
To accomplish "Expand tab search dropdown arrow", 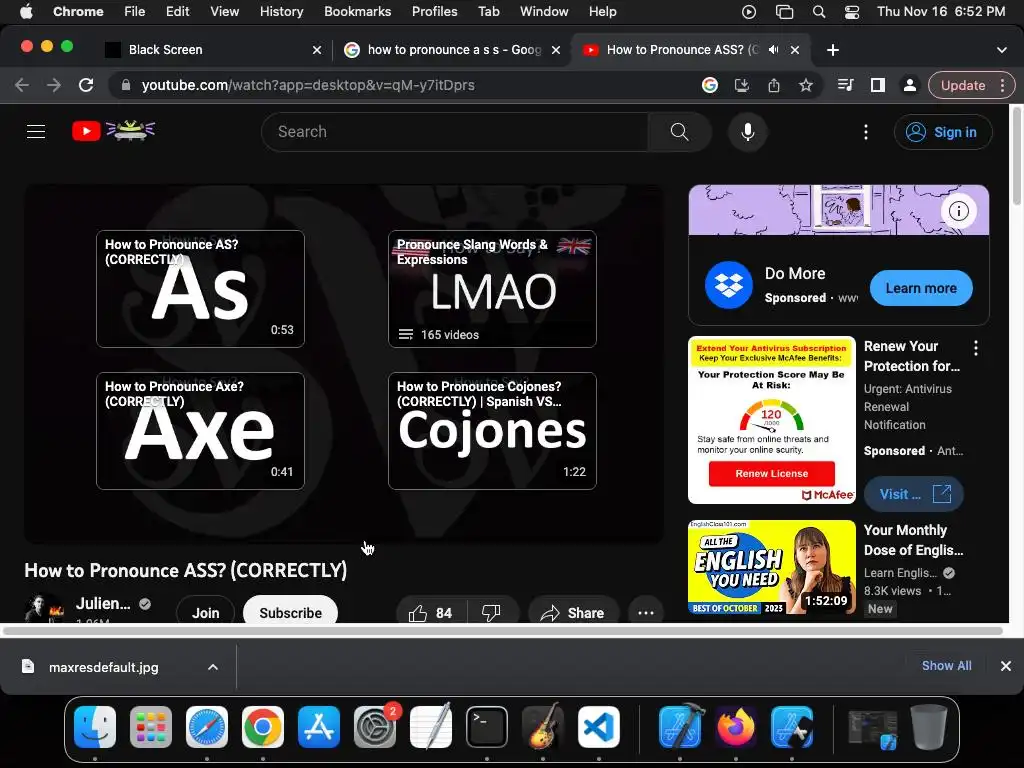I will click(x=1001, y=50).
